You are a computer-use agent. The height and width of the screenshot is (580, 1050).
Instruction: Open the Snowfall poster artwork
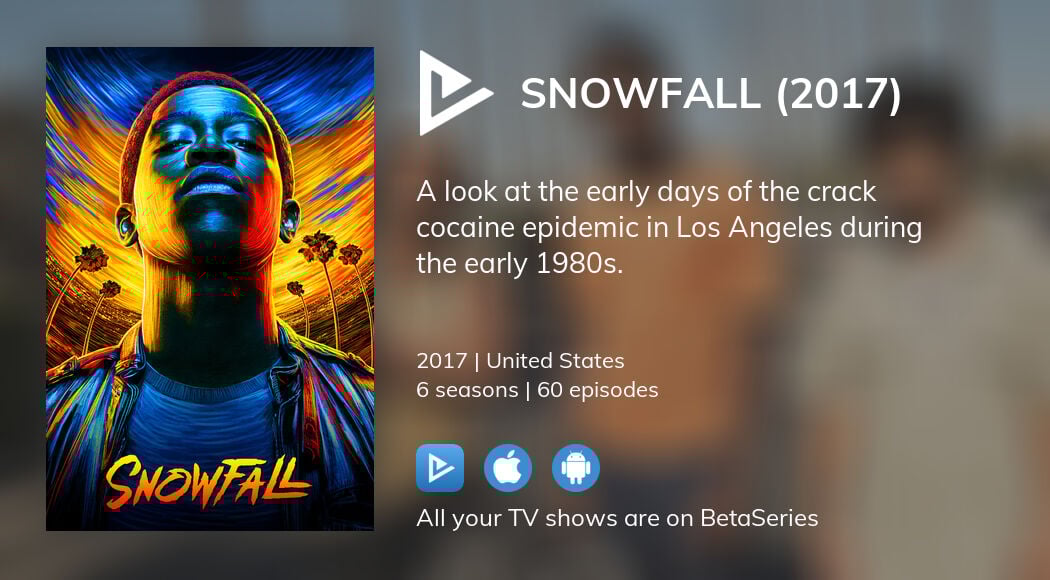(210, 289)
